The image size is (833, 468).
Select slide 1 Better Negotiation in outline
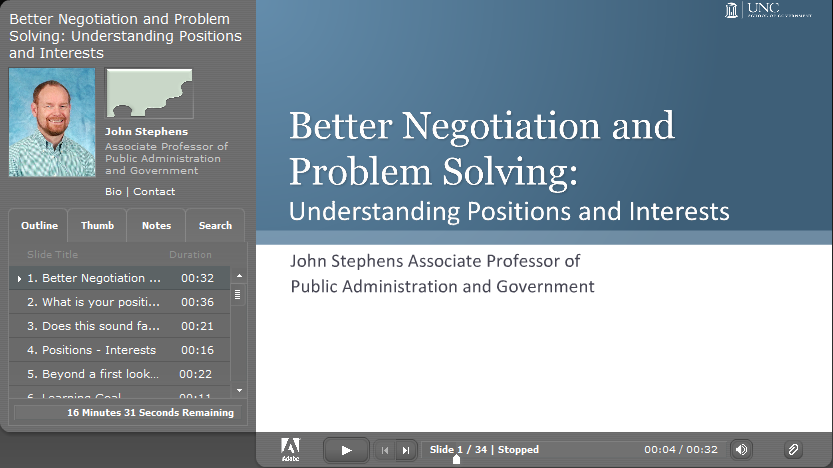[x=120, y=278]
